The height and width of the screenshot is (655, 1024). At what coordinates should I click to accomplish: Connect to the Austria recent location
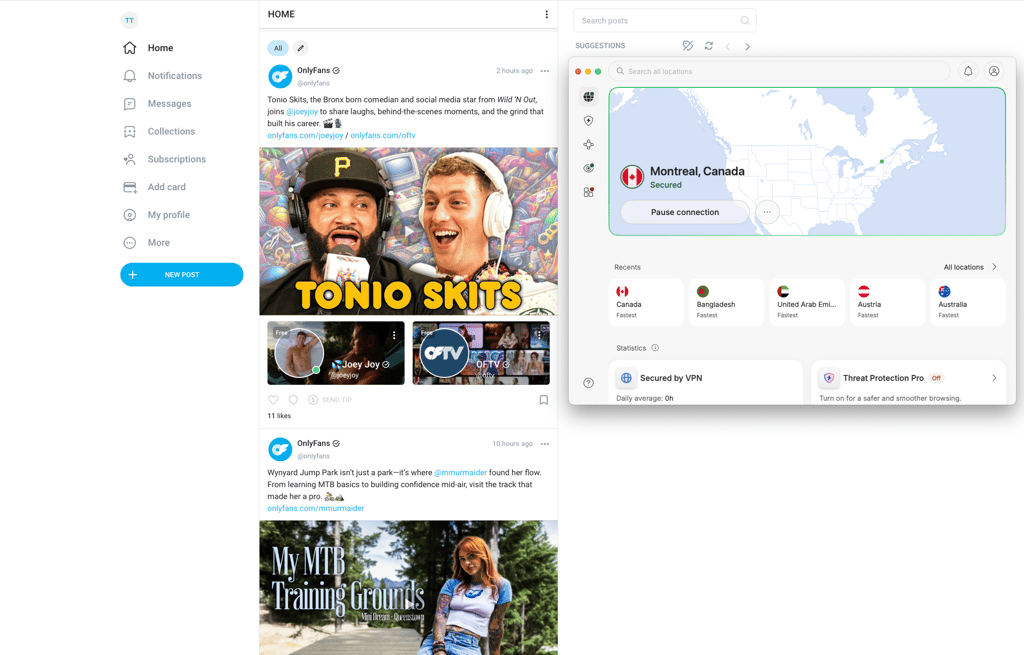(x=888, y=302)
